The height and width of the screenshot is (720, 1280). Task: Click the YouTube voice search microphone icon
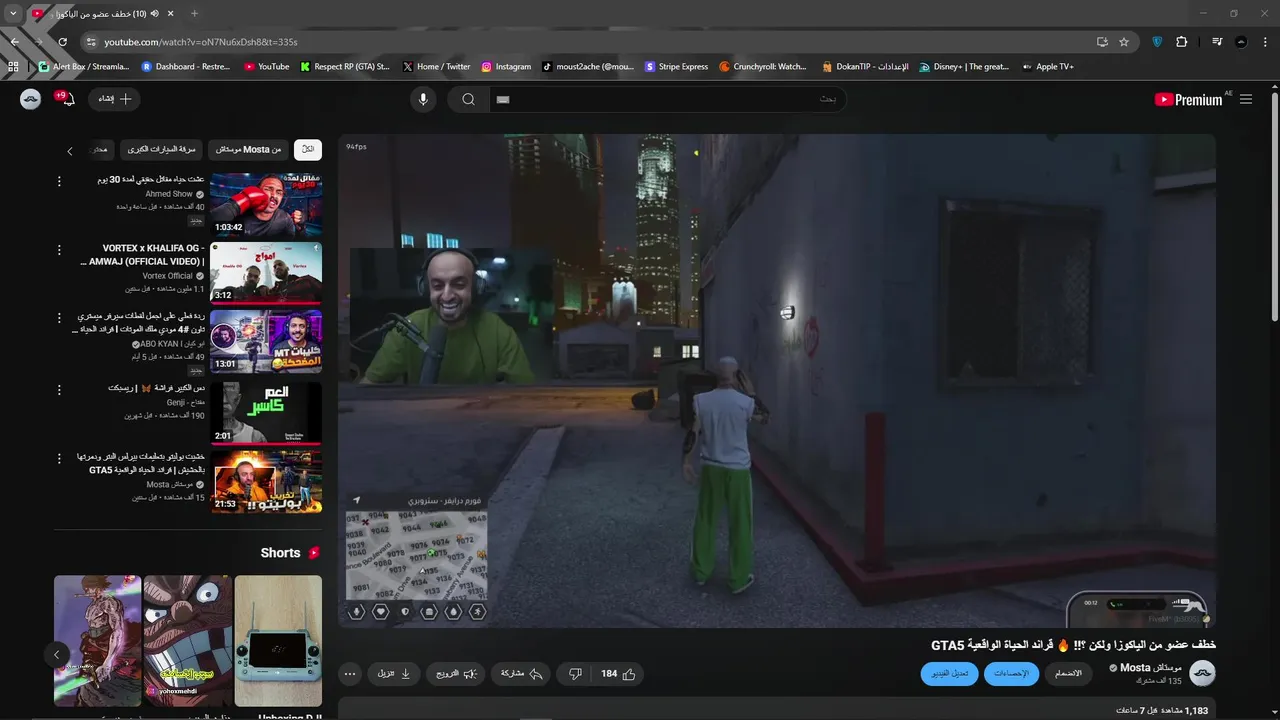click(423, 99)
